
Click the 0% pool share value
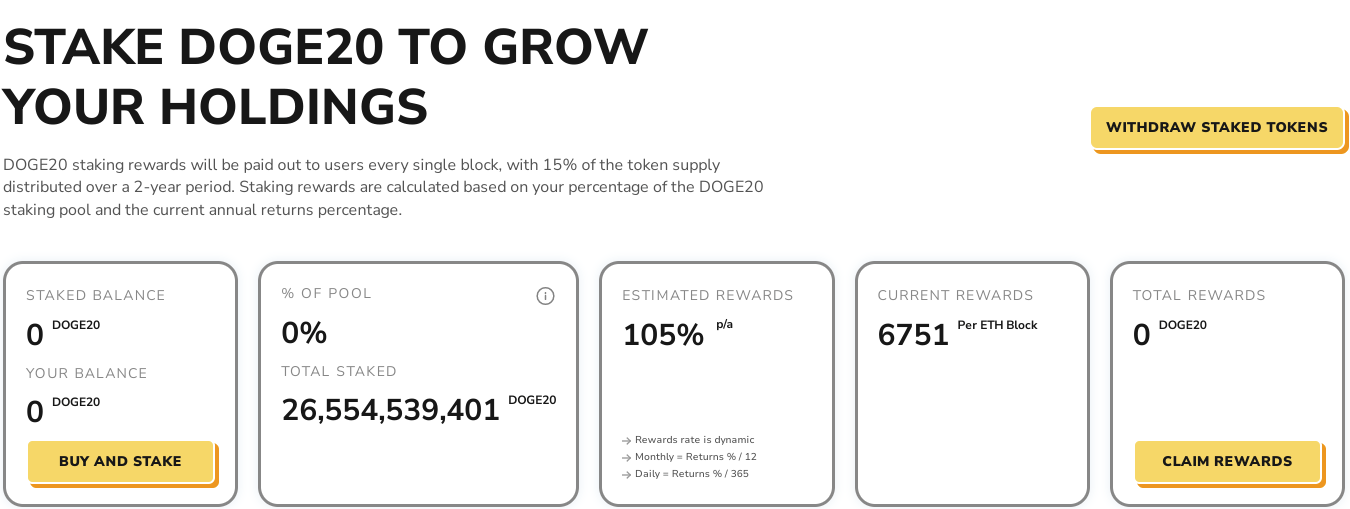click(x=304, y=333)
